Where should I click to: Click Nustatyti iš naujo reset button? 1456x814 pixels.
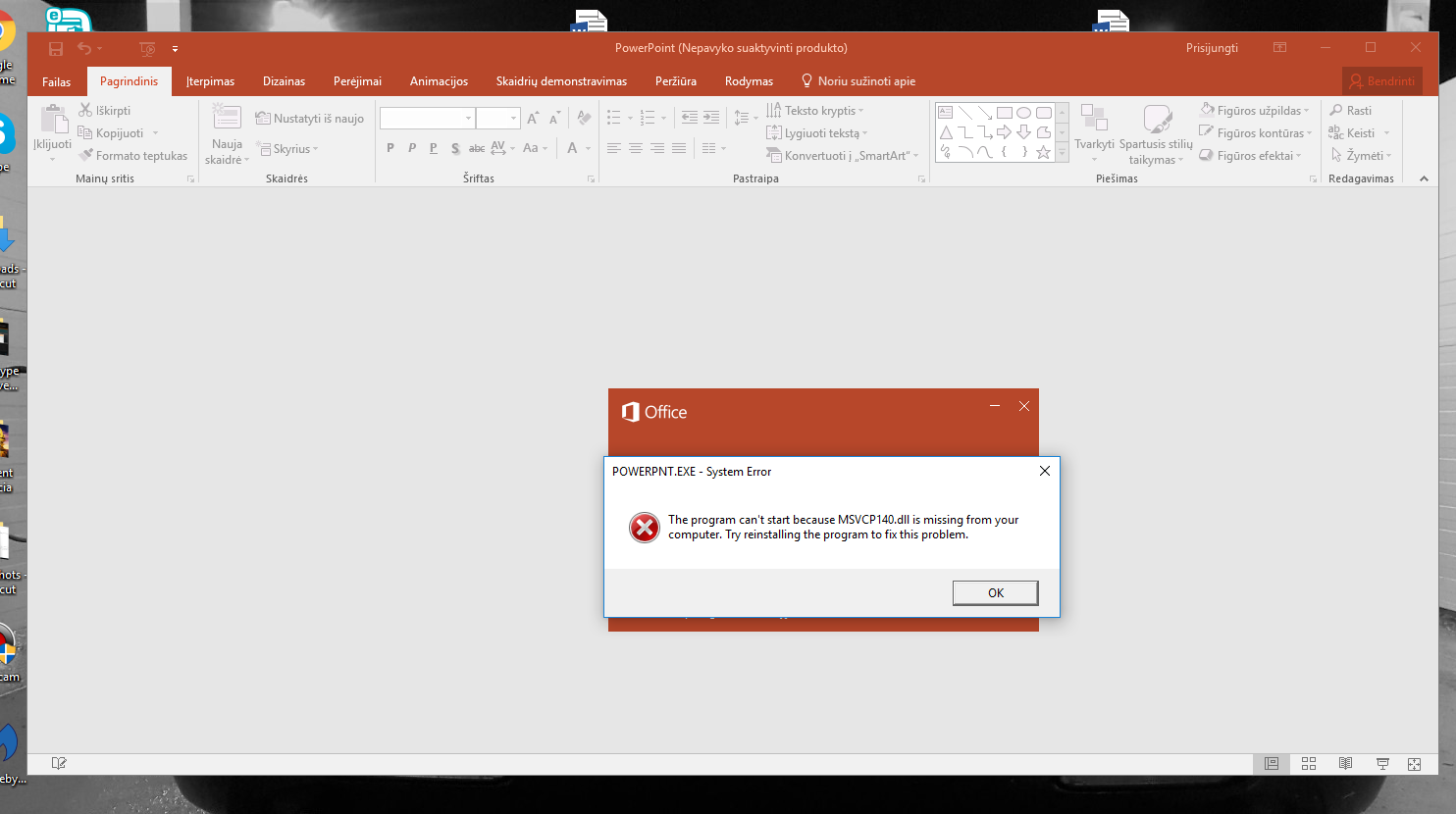click(x=309, y=119)
